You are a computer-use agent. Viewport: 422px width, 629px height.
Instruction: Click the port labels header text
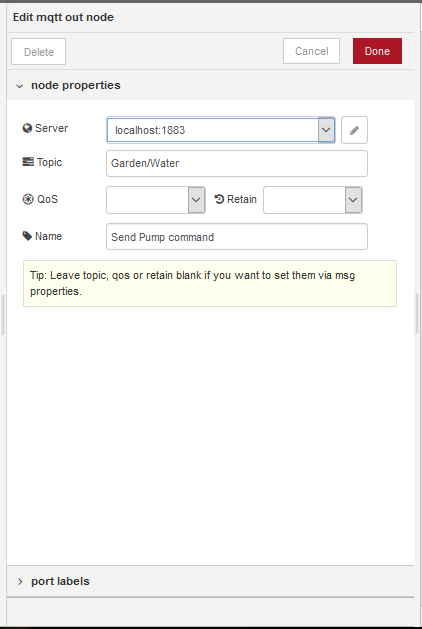[60, 581]
